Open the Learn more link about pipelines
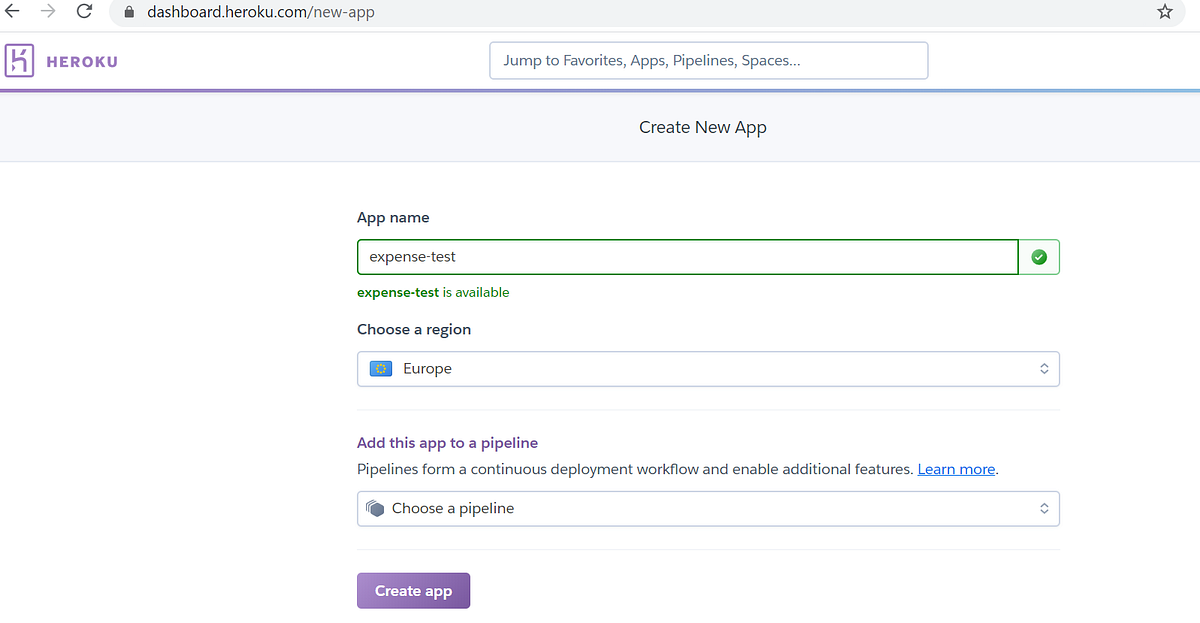The height and width of the screenshot is (623, 1200). (x=955, y=468)
